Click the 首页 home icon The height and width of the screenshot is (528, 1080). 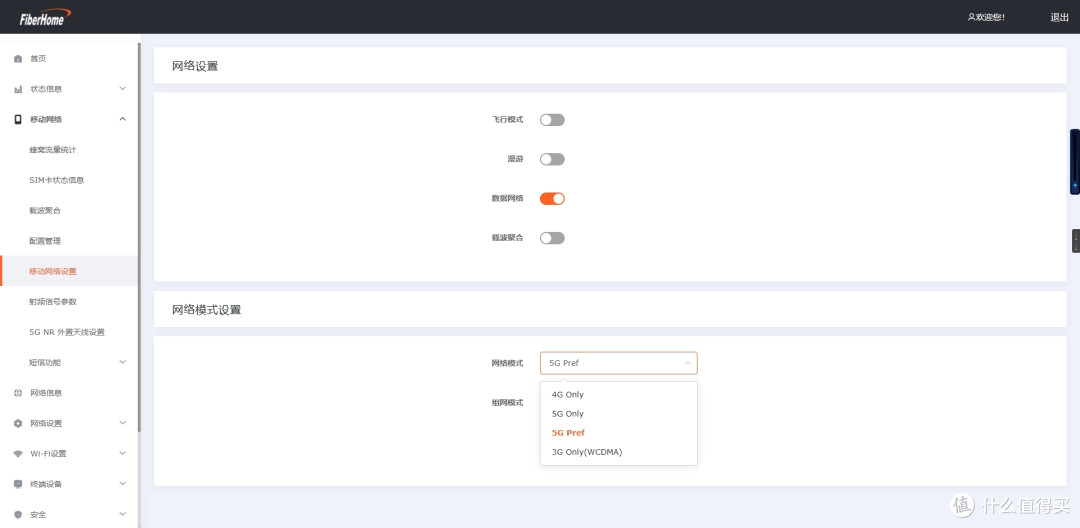pyautogui.click(x=18, y=59)
